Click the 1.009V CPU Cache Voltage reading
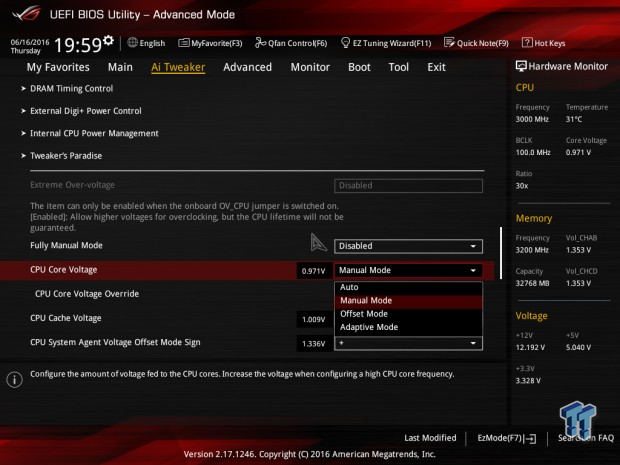 click(x=314, y=319)
